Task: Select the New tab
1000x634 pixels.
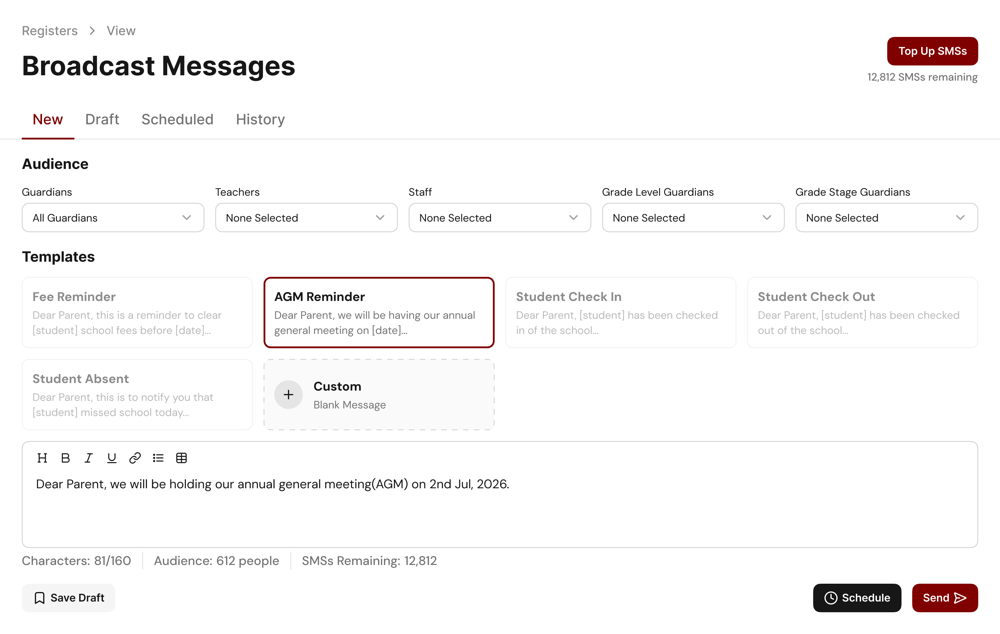Action: [48, 119]
